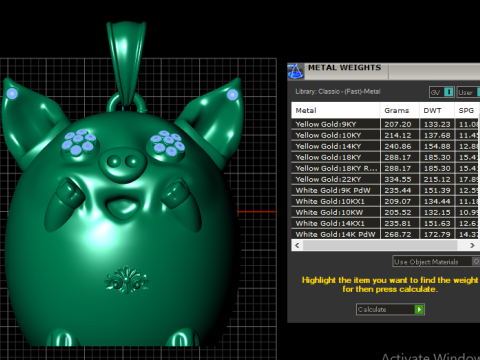Click the right arrow of the table scrollbar

click(472, 245)
